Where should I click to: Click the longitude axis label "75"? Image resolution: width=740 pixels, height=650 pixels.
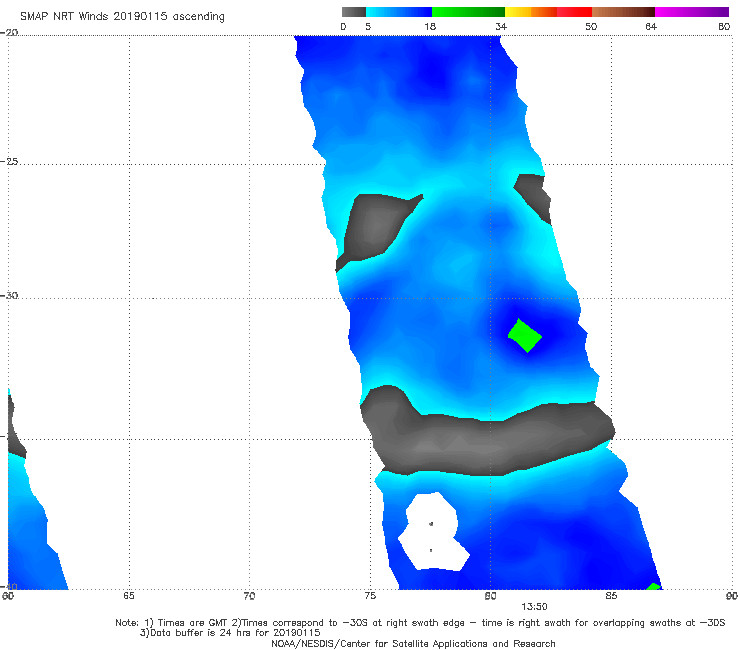370,596
